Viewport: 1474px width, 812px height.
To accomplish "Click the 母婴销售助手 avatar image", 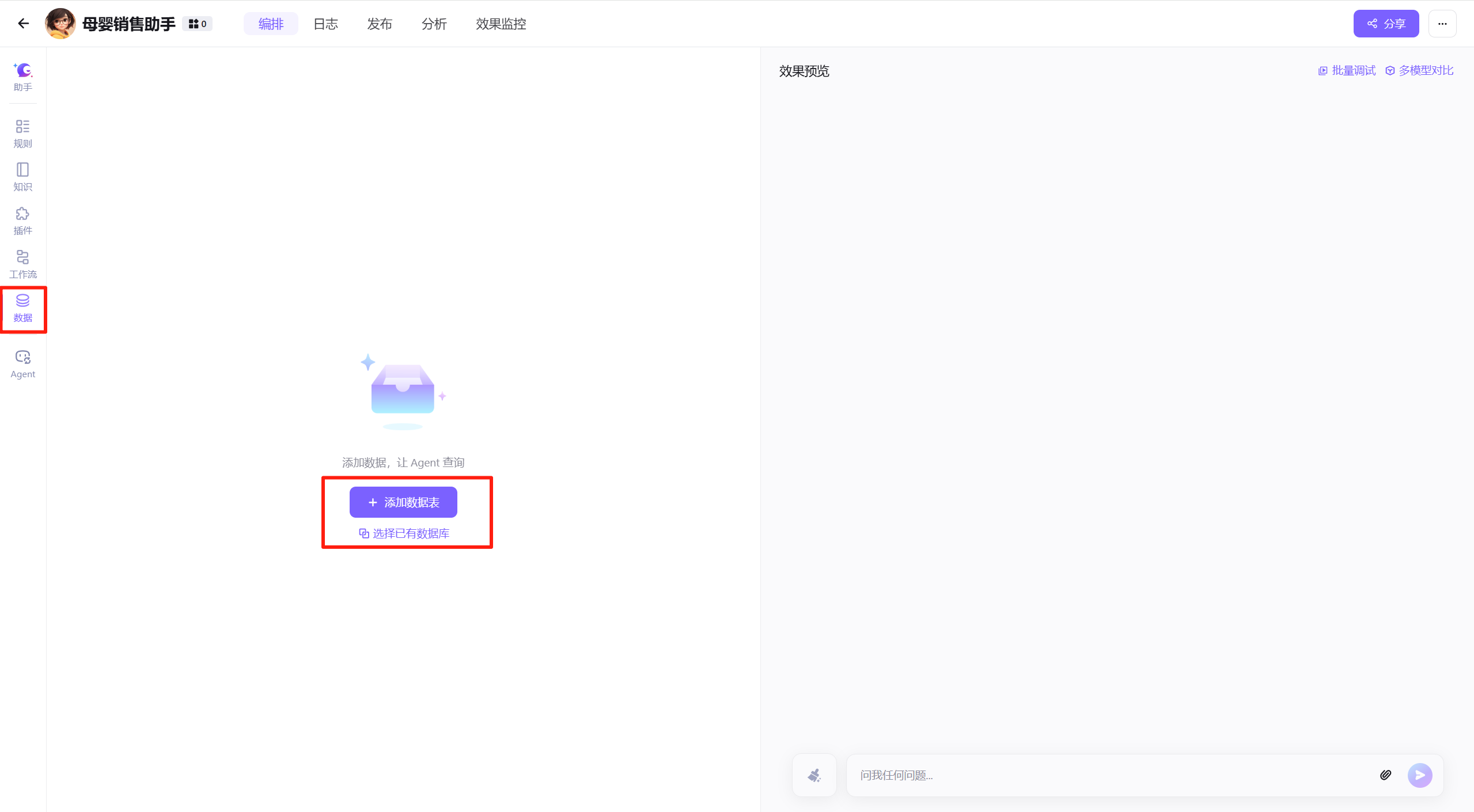I will pos(60,24).
